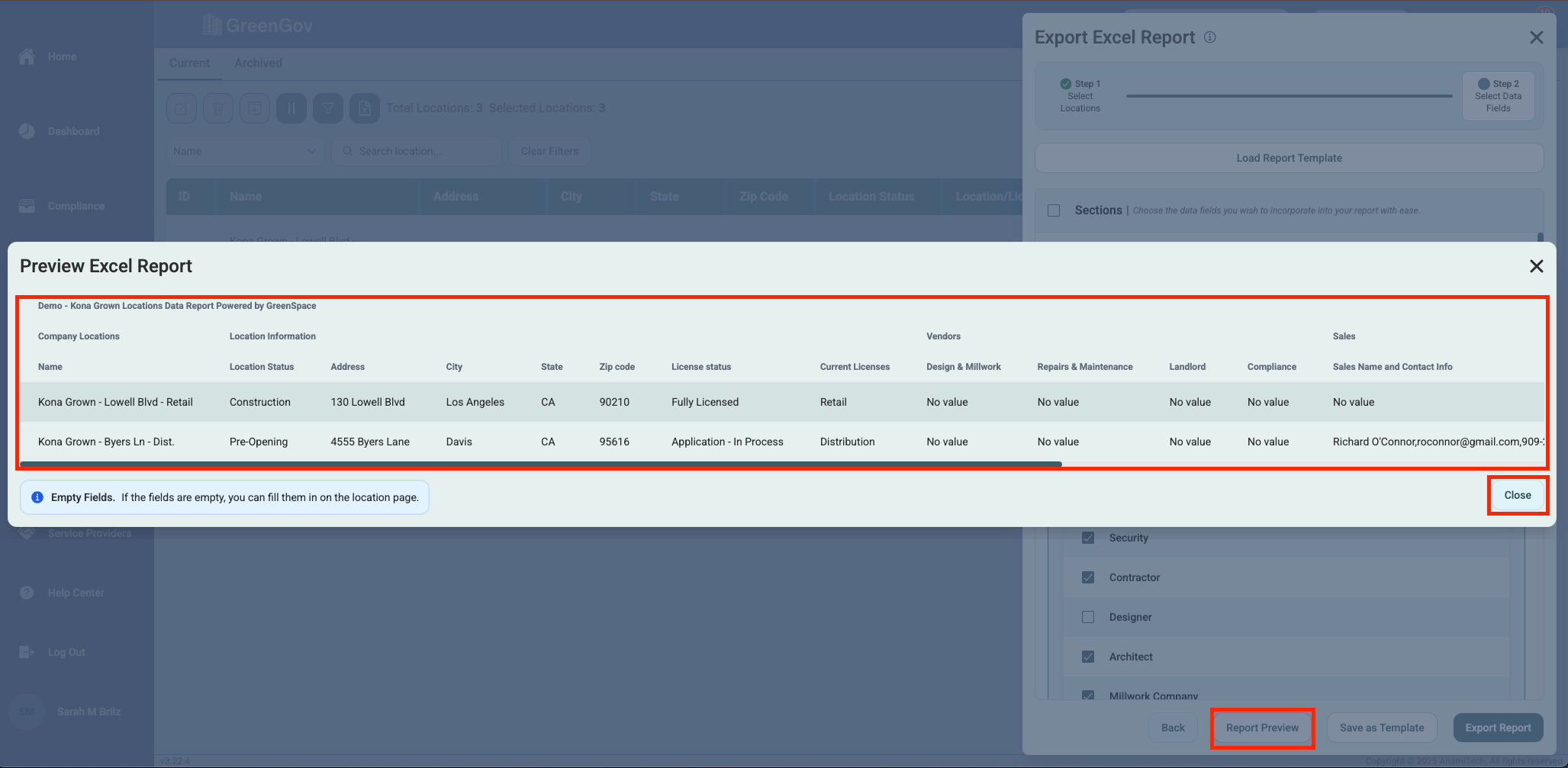Click the State column header in locations table

click(664, 197)
